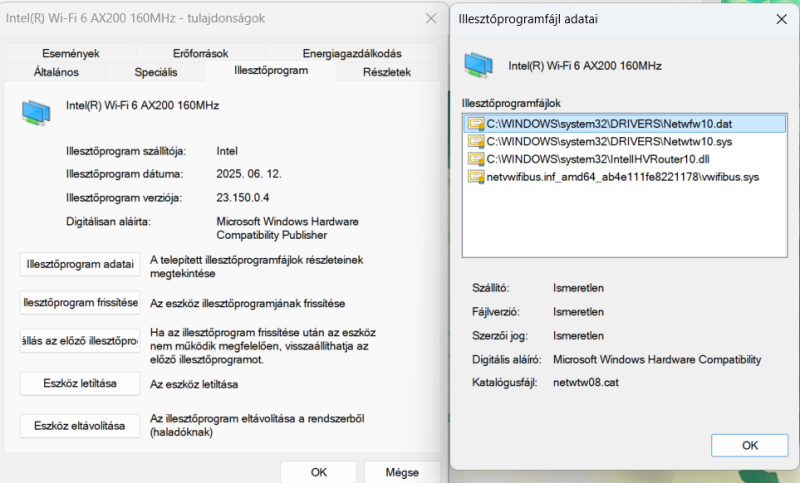Screen dimensions: 800x483
Task: Select the Netwtw10.sys file row
Action: [625, 141]
